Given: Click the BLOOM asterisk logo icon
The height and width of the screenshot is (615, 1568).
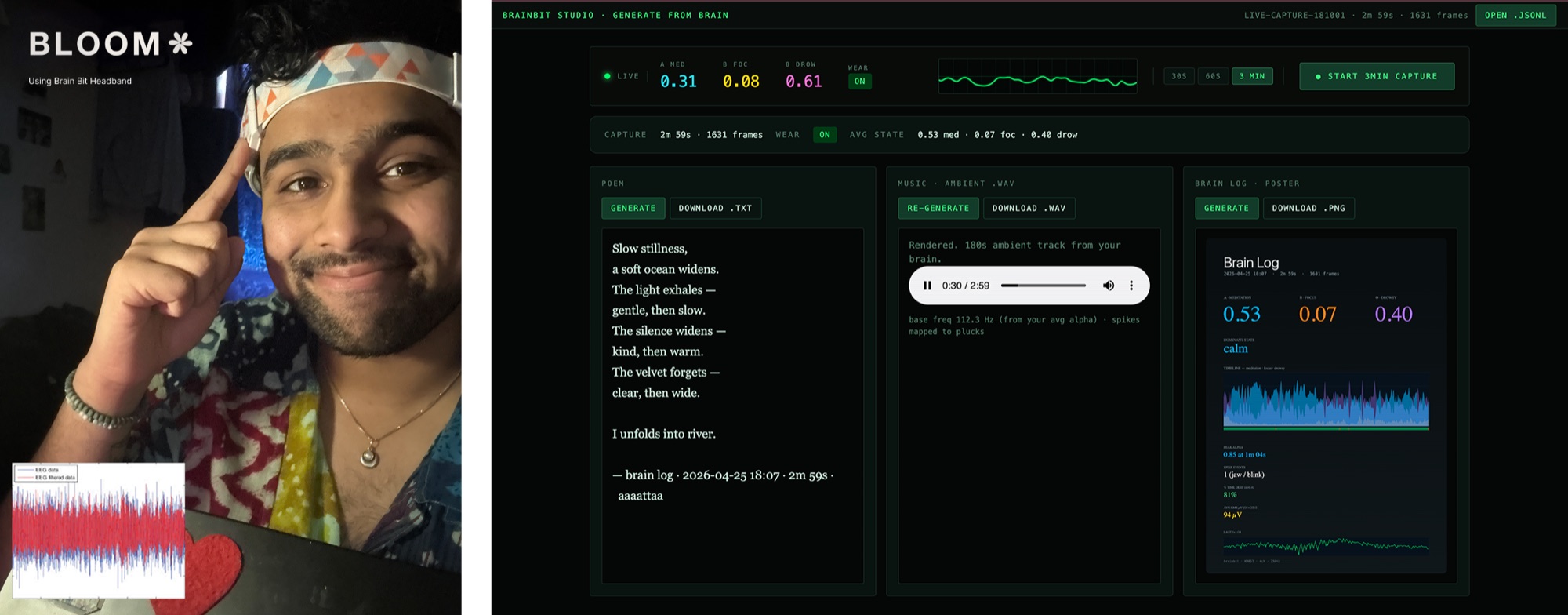Looking at the screenshot, I should (180, 43).
